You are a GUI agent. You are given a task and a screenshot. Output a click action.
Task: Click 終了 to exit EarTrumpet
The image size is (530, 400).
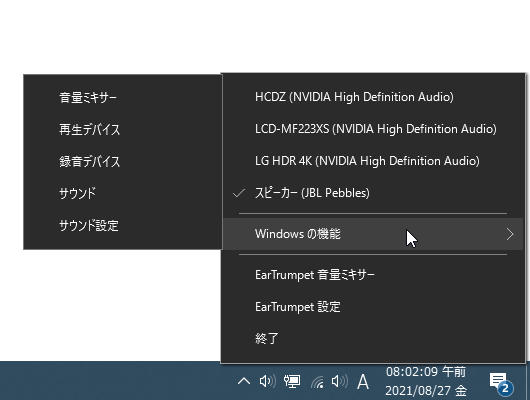coord(373,339)
